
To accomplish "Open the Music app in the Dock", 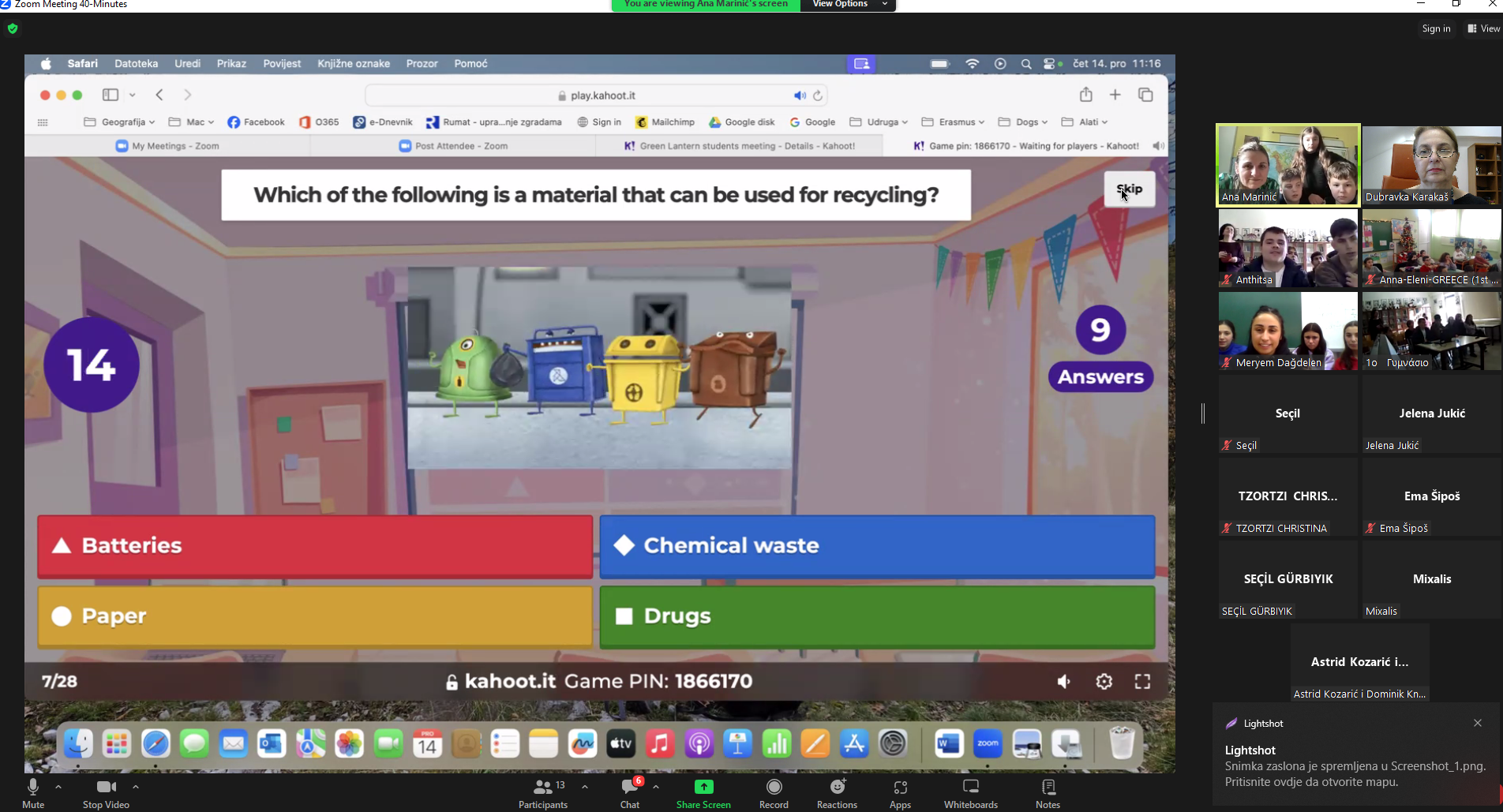I will tap(660, 743).
